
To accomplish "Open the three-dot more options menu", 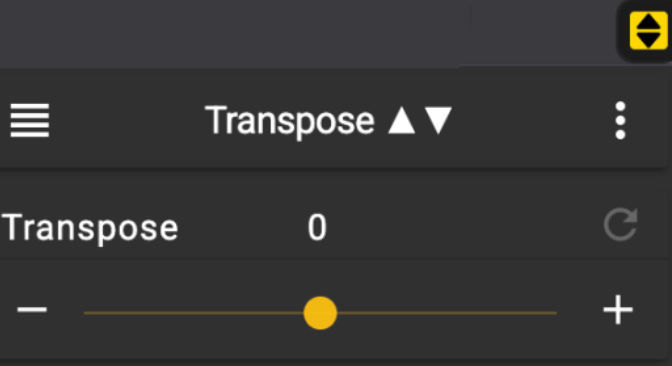I will click(x=620, y=120).
